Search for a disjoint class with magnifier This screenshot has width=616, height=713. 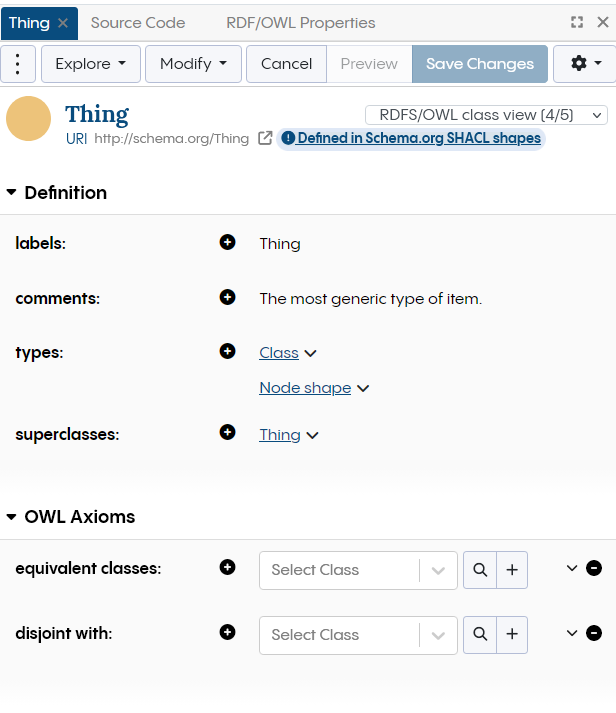[x=480, y=635]
